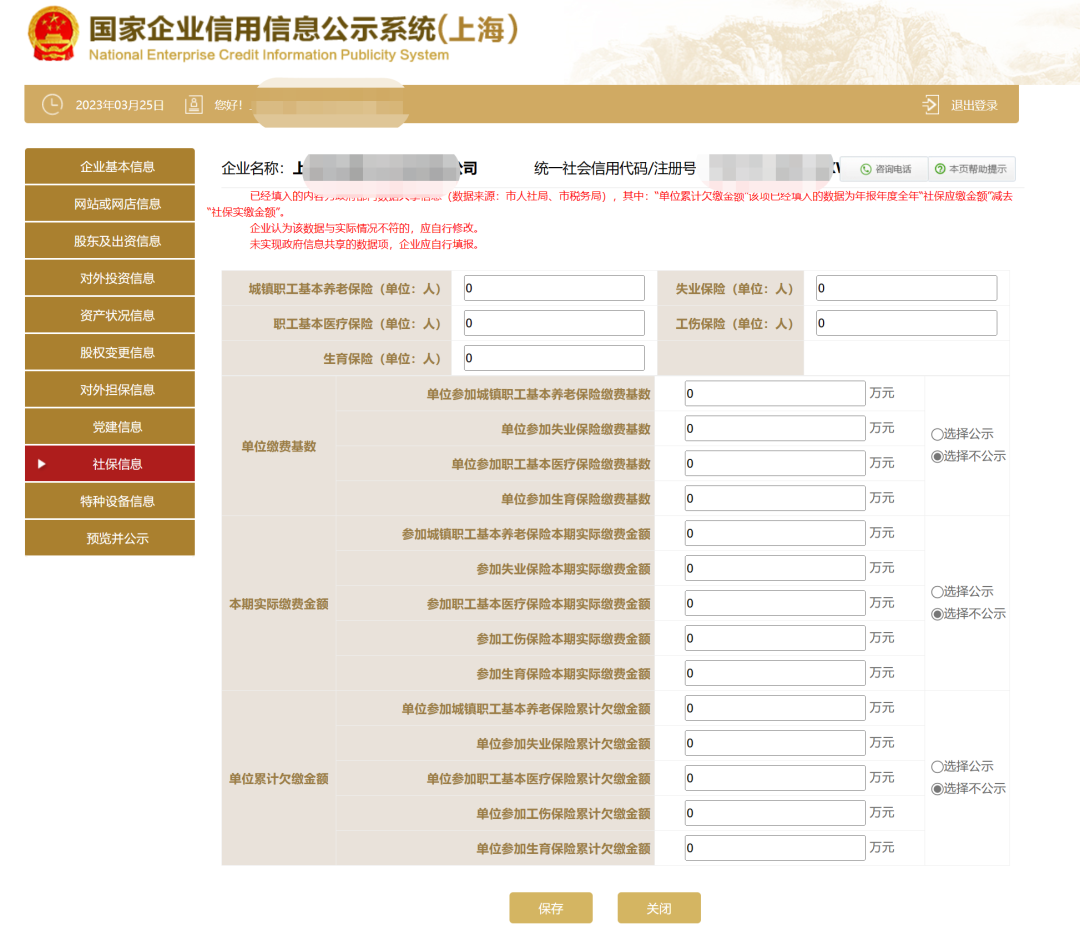The height and width of the screenshot is (930, 1080).
Task: Select the active 社保信息 menu item
Action: [x=110, y=464]
